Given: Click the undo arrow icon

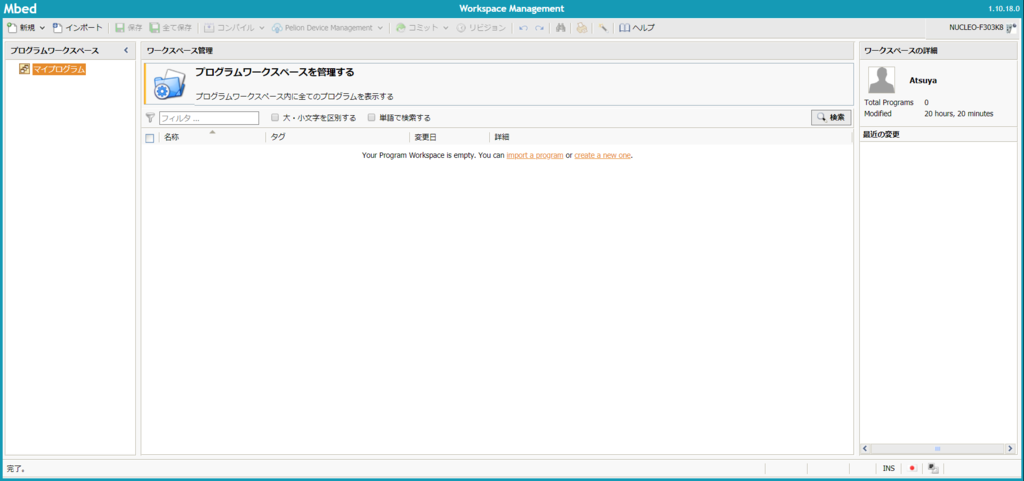Looking at the screenshot, I should point(523,28).
